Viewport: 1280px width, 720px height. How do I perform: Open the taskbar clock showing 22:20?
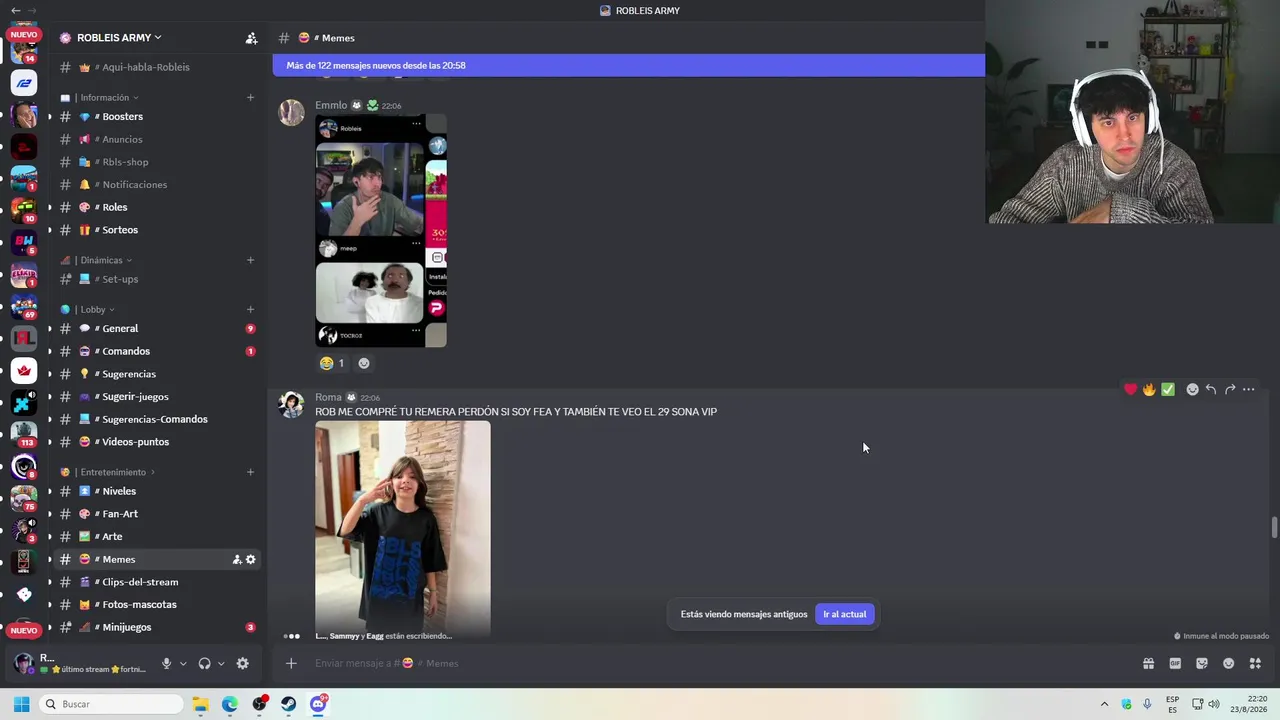tap(1249, 704)
